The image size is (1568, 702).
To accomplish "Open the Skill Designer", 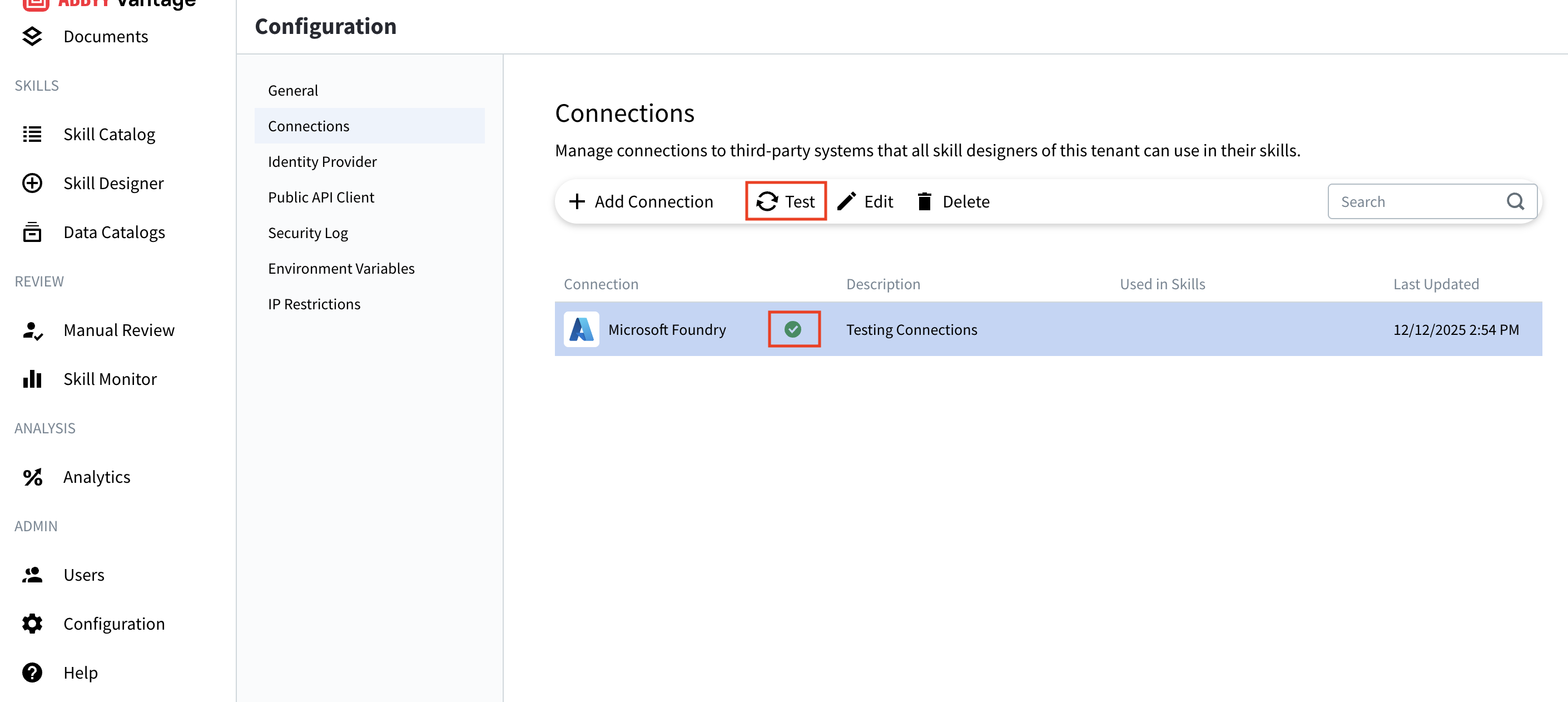I will click(113, 182).
